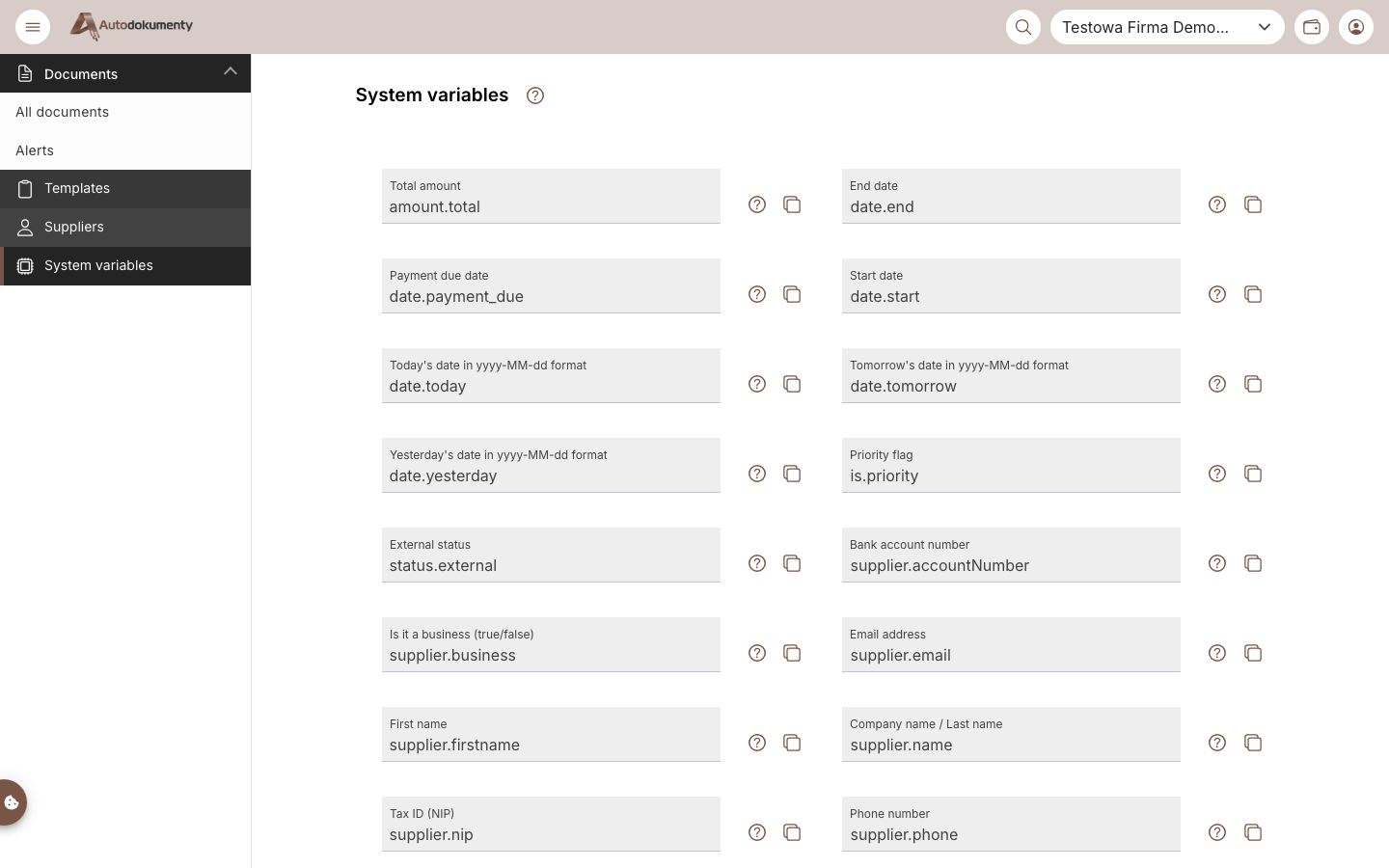The width and height of the screenshot is (1389, 868).
Task: Open Templates in the sidebar
Action: (125, 189)
